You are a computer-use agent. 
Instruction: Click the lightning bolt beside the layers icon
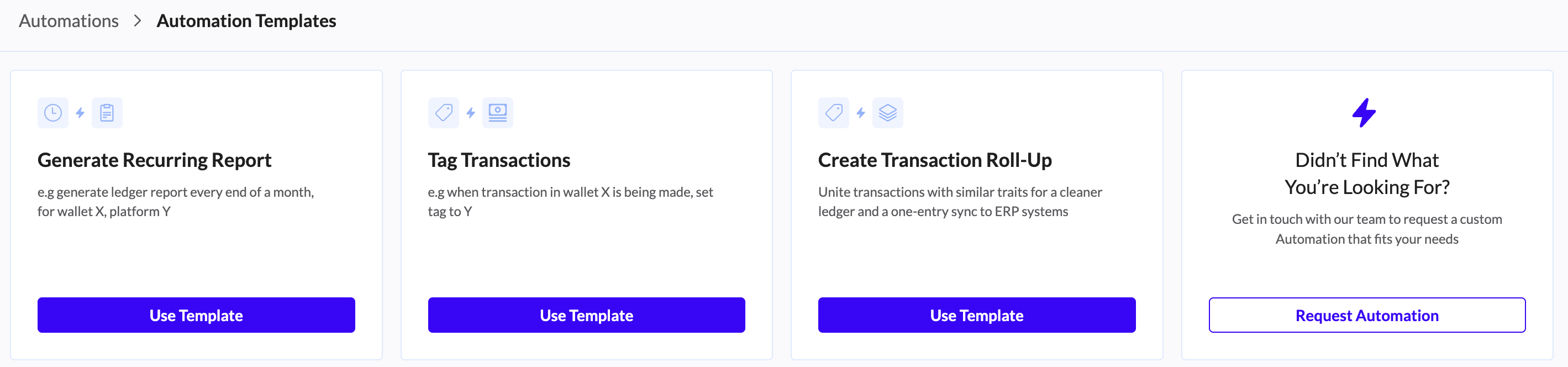(x=861, y=113)
